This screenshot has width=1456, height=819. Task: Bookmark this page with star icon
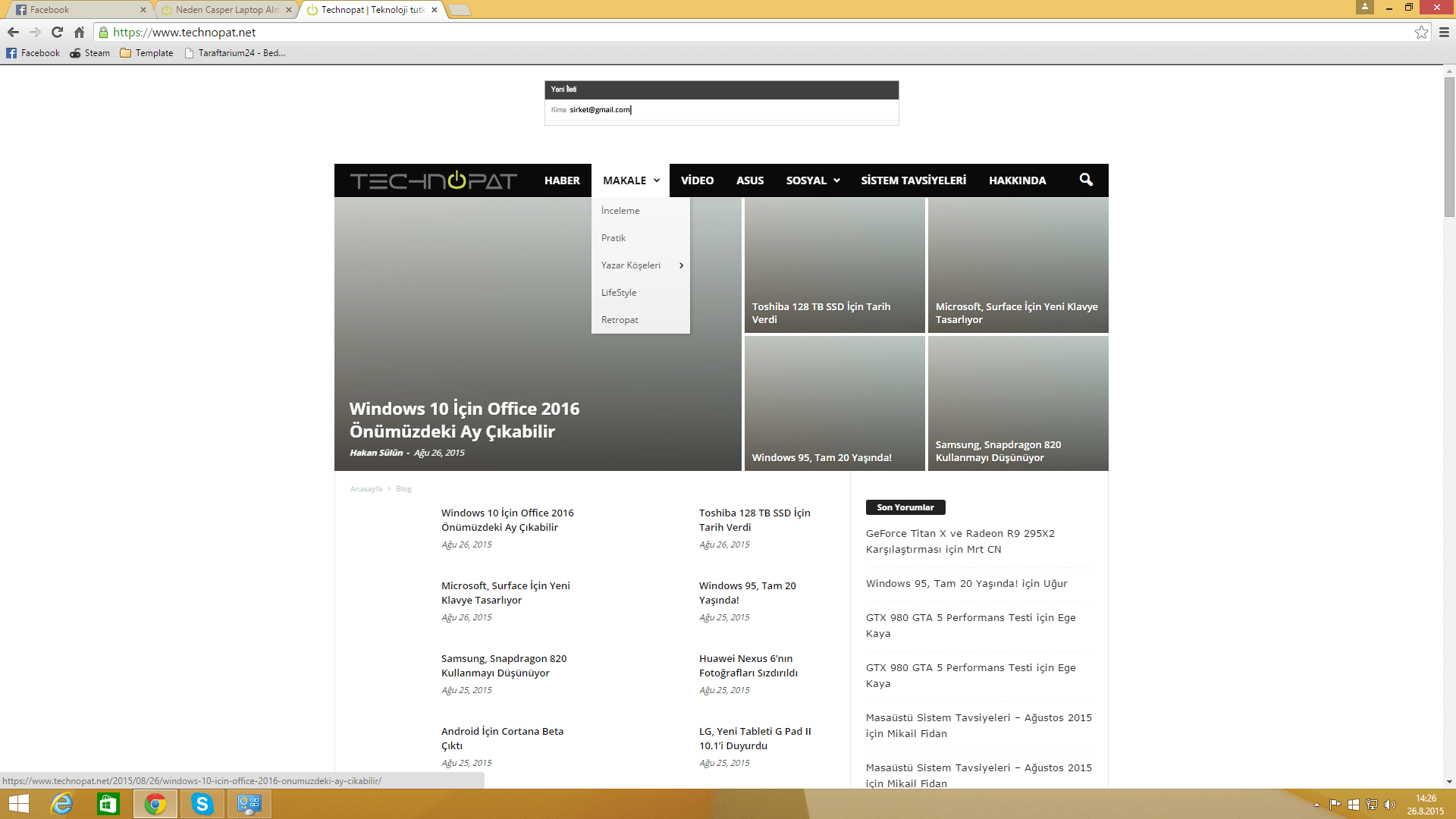(x=1421, y=32)
